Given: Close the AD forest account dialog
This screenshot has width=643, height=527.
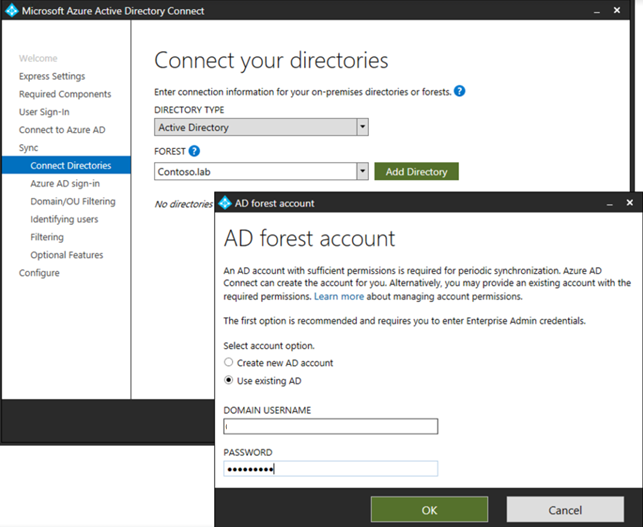Looking at the screenshot, I should (x=629, y=203).
